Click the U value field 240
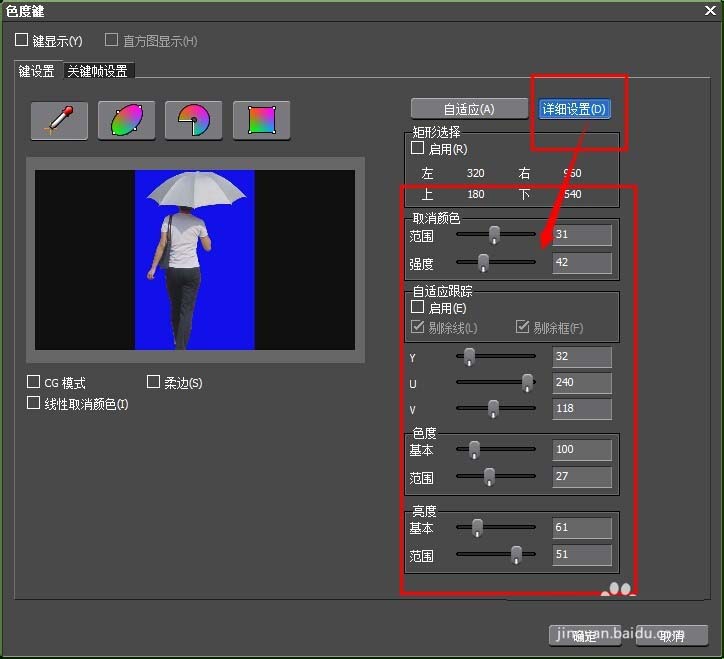The width and height of the screenshot is (724, 659). click(x=582, y=383)
